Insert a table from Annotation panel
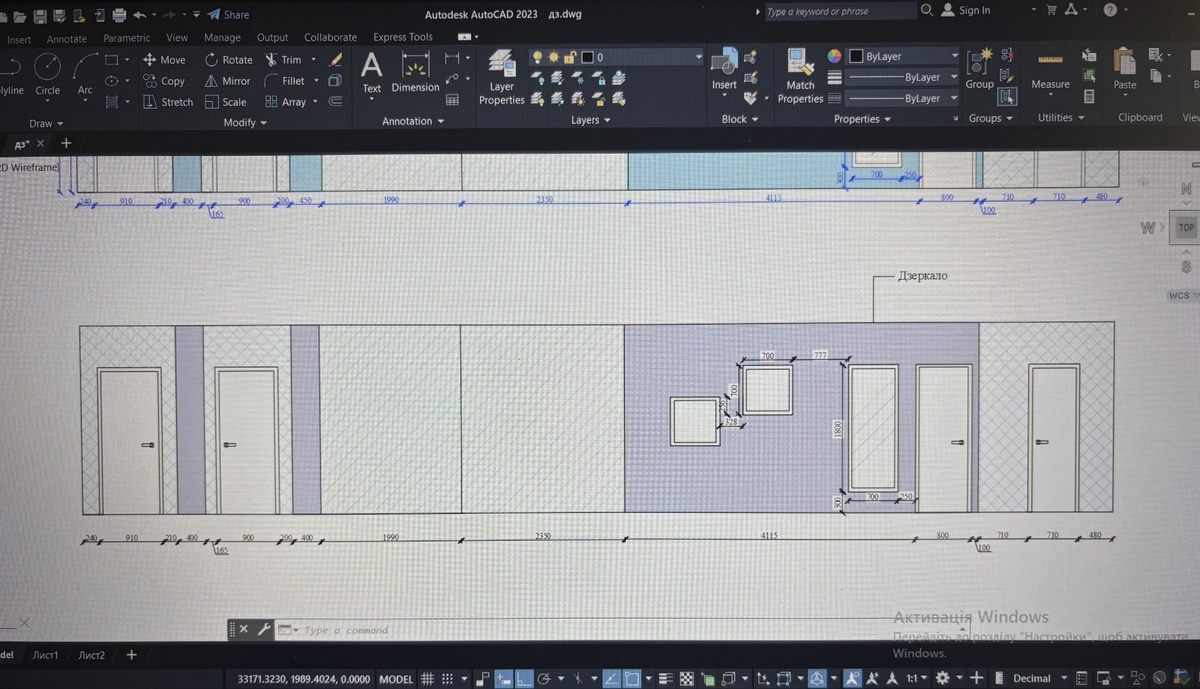This screenshot has width=1200, height=689. tap(452, 100)
